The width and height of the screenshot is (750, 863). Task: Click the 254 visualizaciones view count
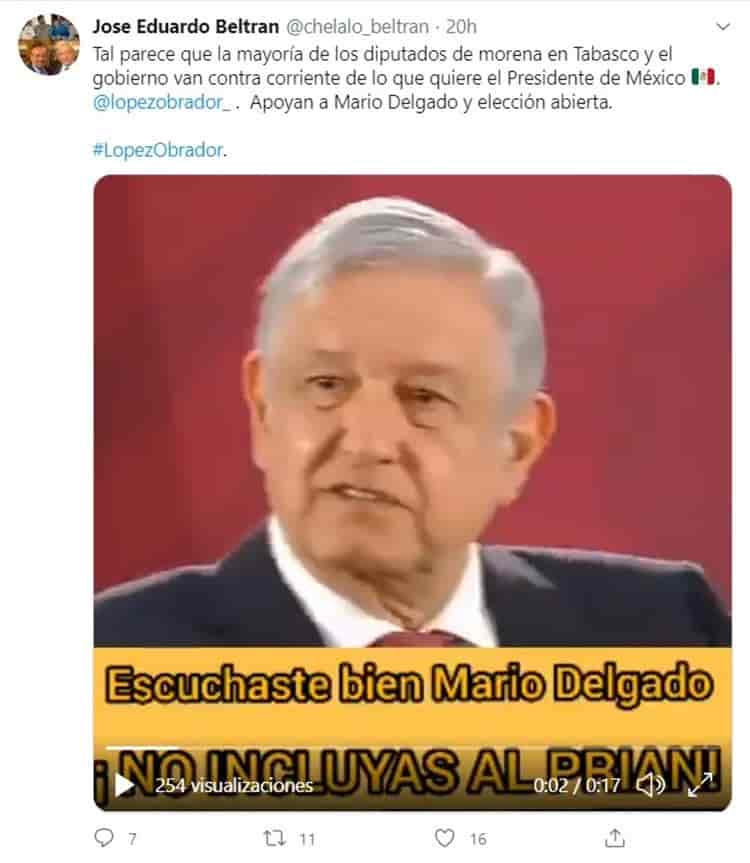[234, 785]
